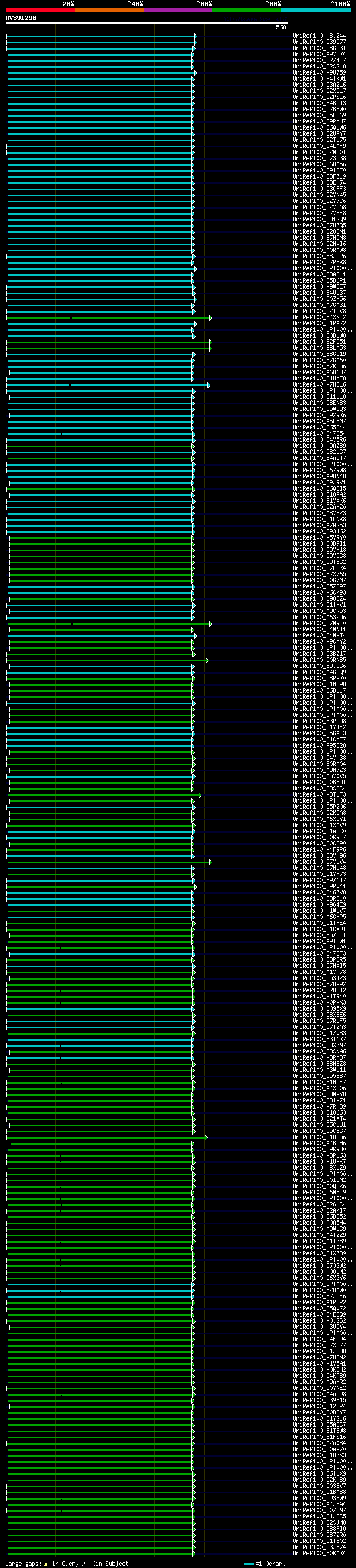Select the UniRef100_Q7VWV4 label
The image size is (356, 1568).
319,862
